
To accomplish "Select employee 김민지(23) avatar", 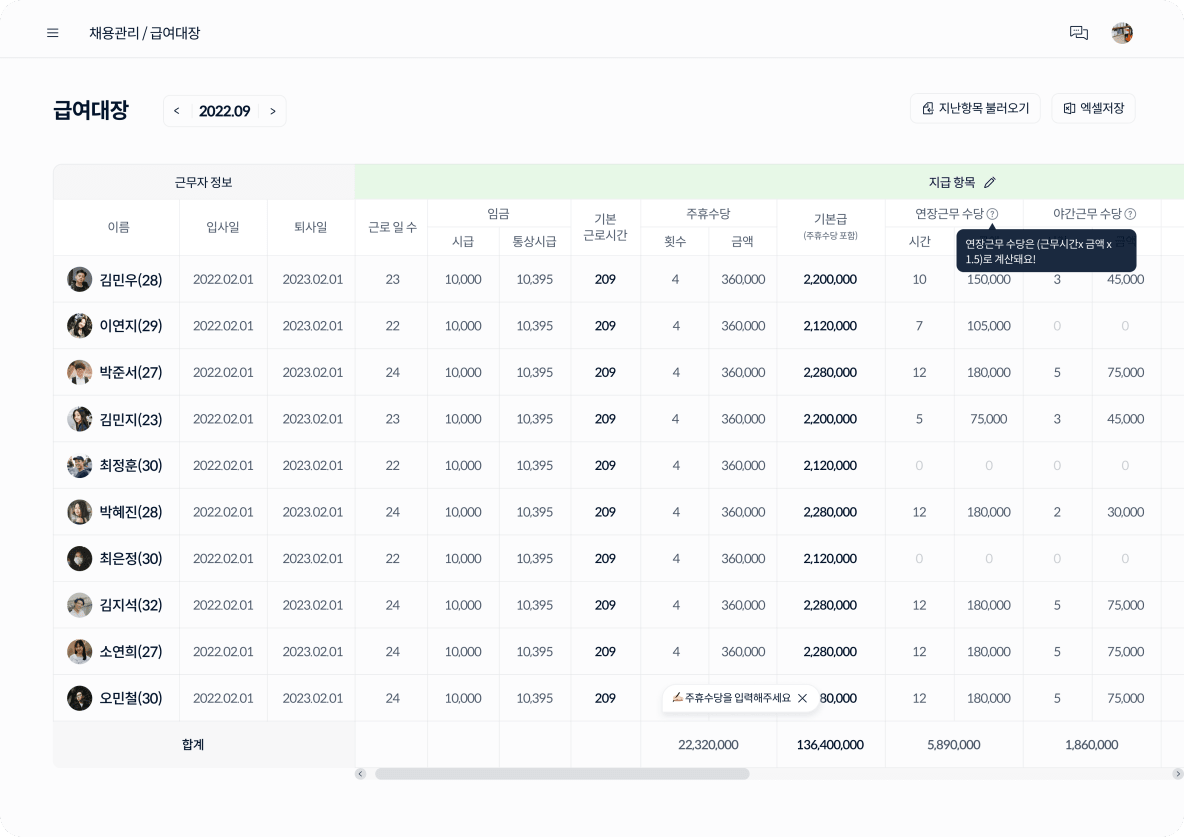I will (x=79, y=419).
